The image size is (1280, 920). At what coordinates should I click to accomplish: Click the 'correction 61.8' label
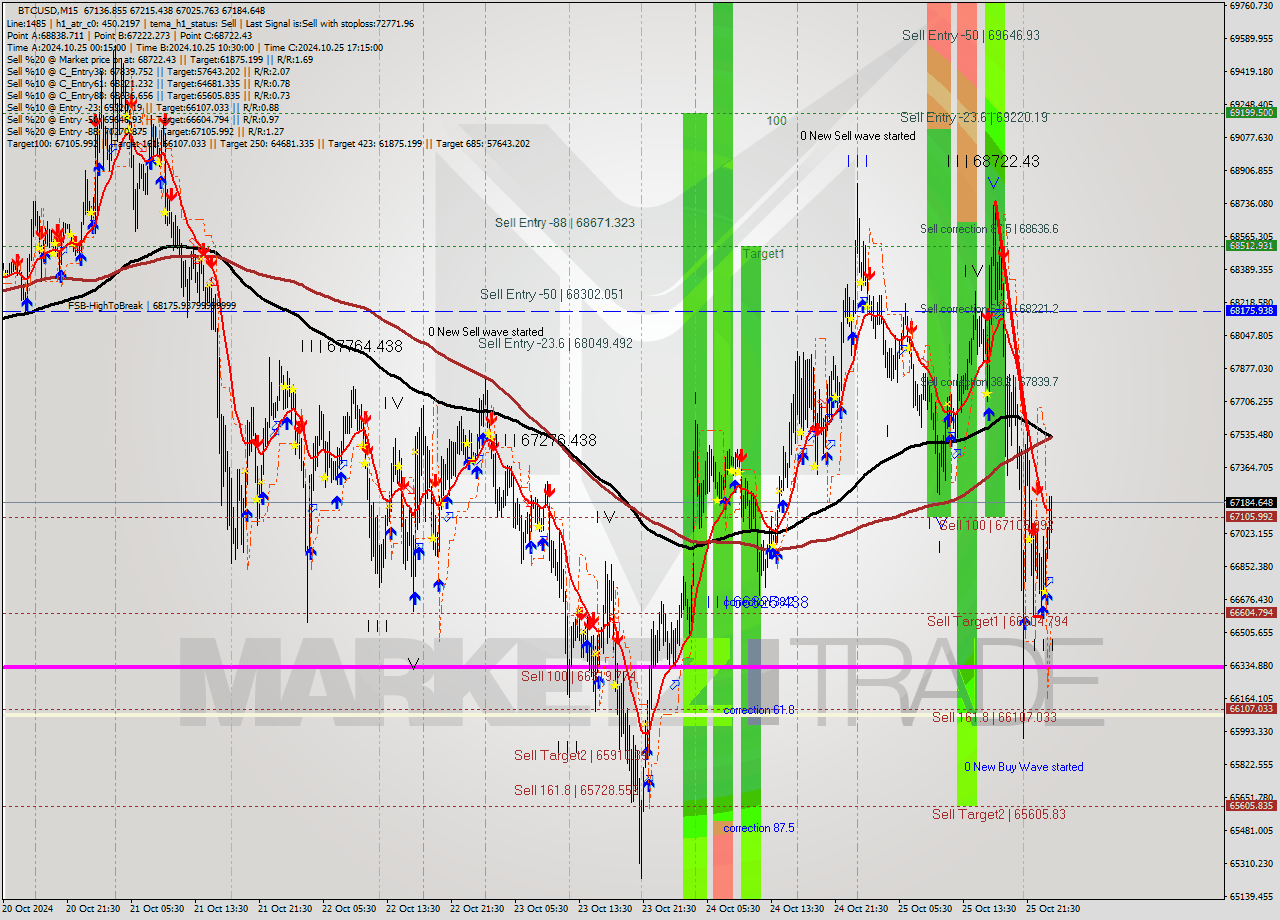[x=759, y=710]
